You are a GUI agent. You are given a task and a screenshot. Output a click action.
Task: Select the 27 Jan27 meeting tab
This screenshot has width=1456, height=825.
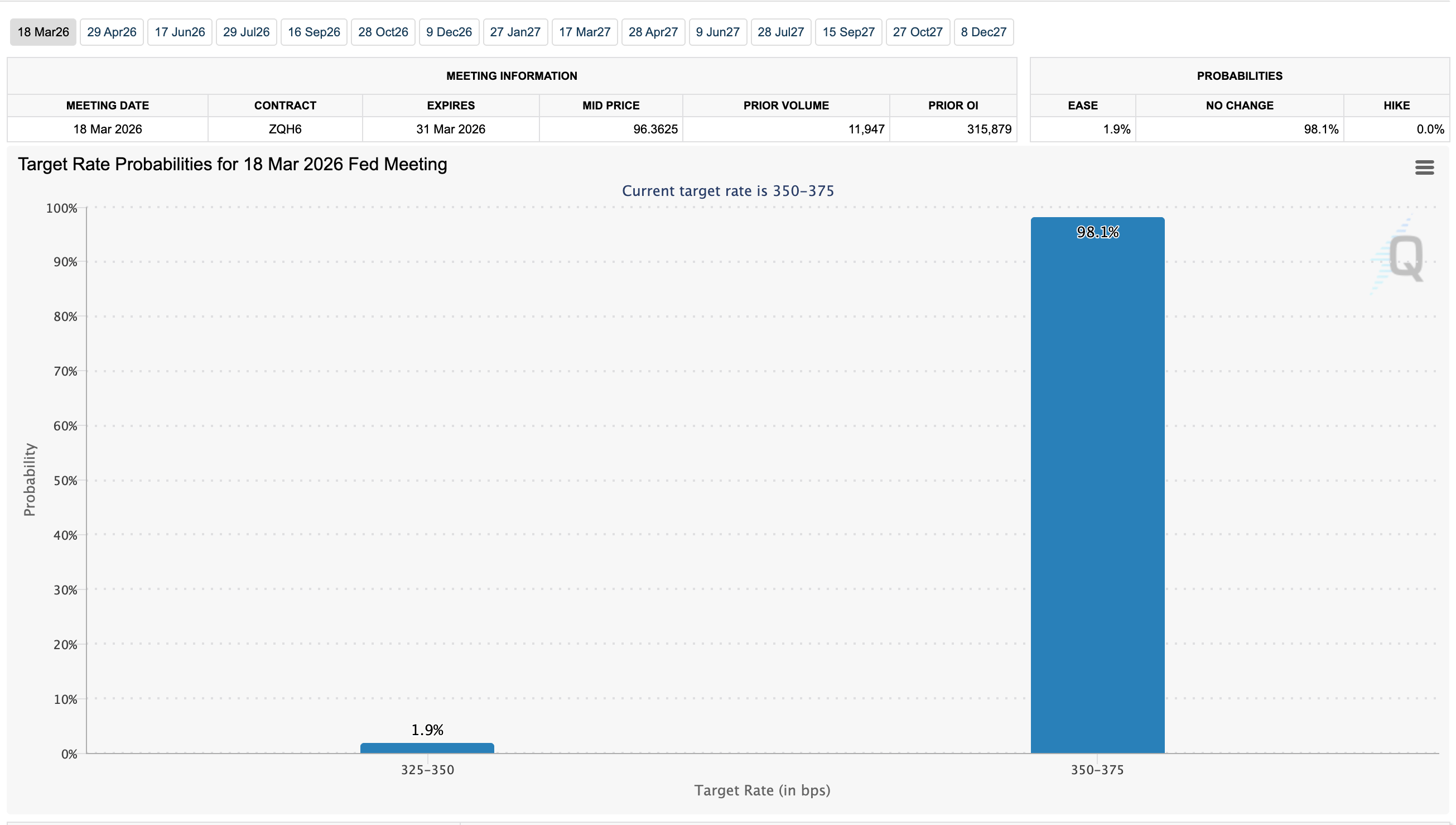coord(515,32)
